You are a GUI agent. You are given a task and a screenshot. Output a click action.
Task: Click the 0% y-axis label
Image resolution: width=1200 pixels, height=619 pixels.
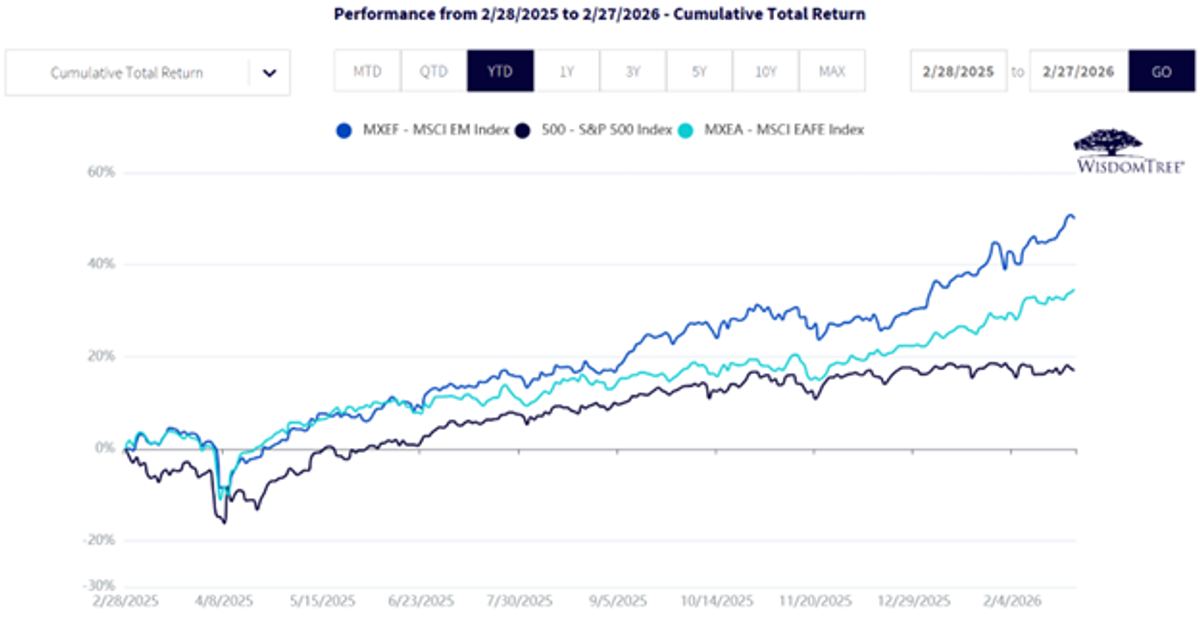(x=105, y=448)
